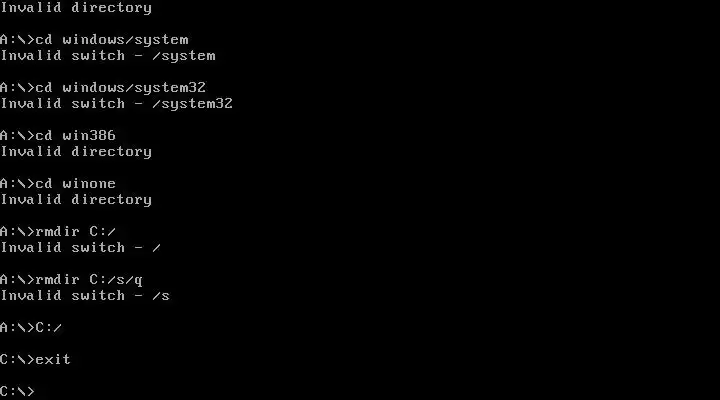Image resolution: width=720 pixels, height=400 pixels.
Task: Click the 'Invalid switch - /' error line
Action: [80, 248]
